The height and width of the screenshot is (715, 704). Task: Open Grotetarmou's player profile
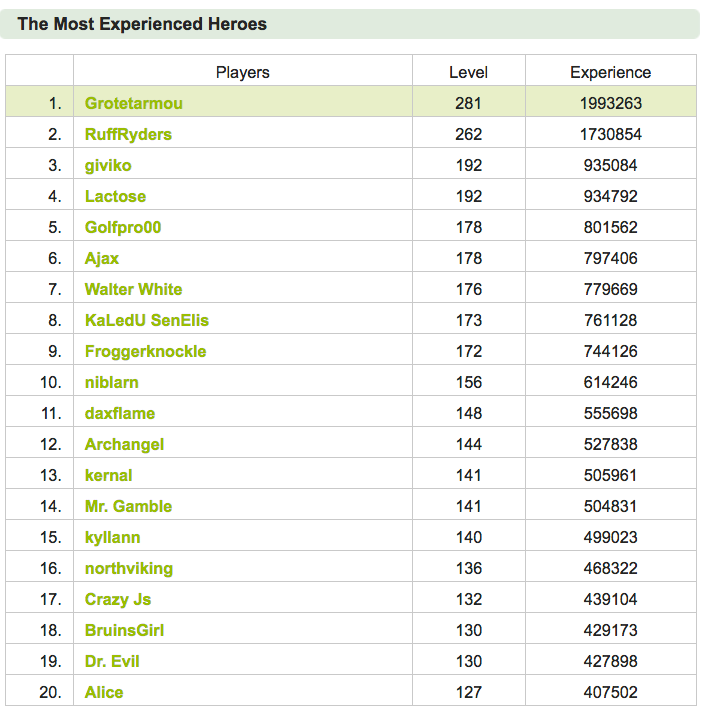point(134,104)
